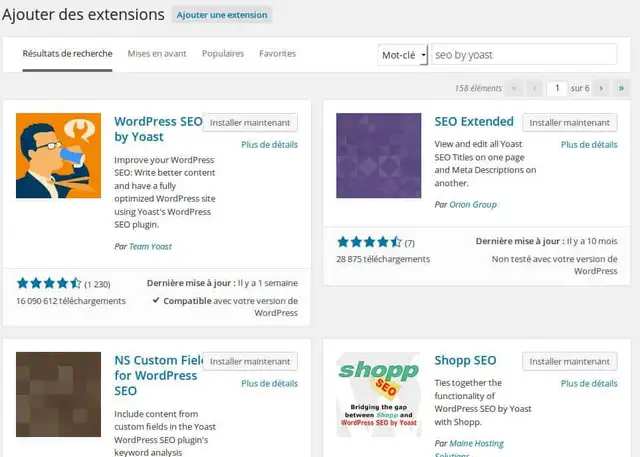The image size is (640, 457).
Task: View Plus de détails for SEO Extended
Action: point(589,144)
